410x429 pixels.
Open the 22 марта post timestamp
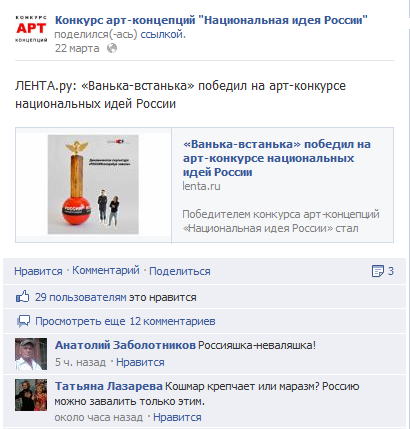point(77,48)
